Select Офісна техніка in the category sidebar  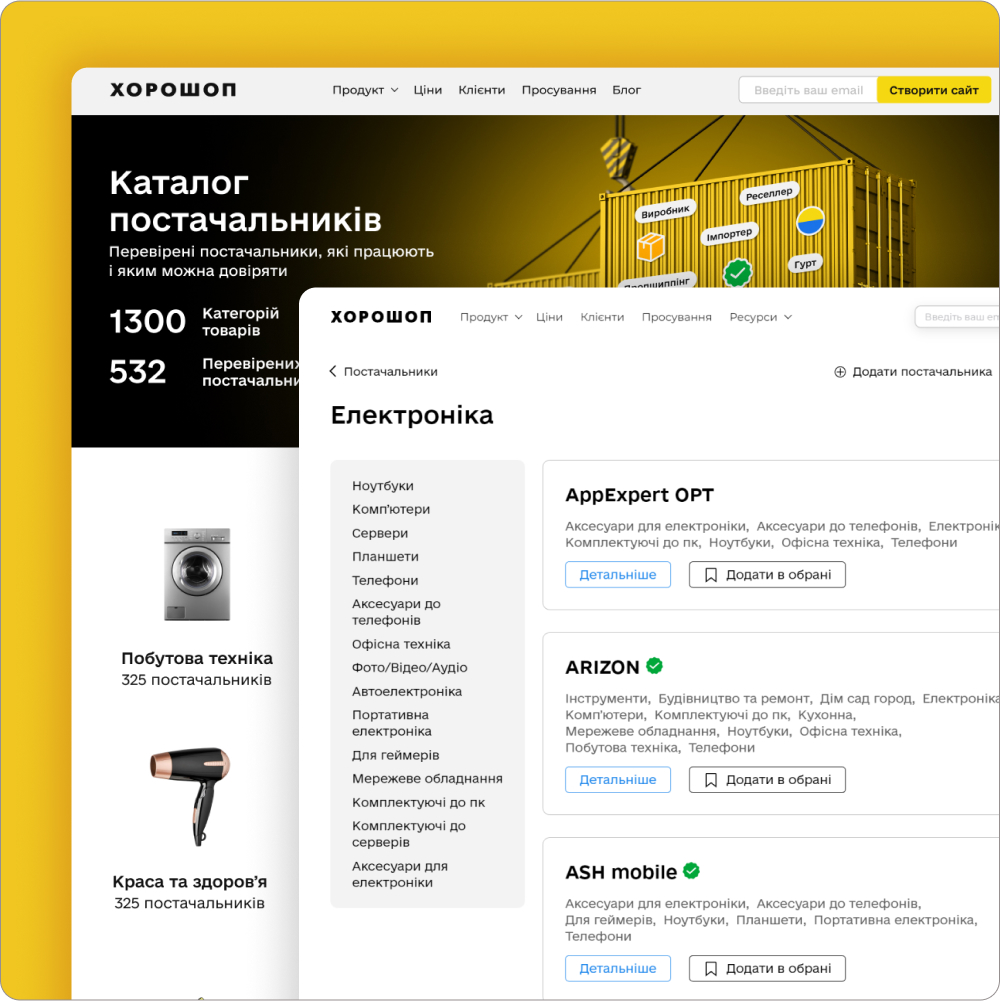click(401, 644)
